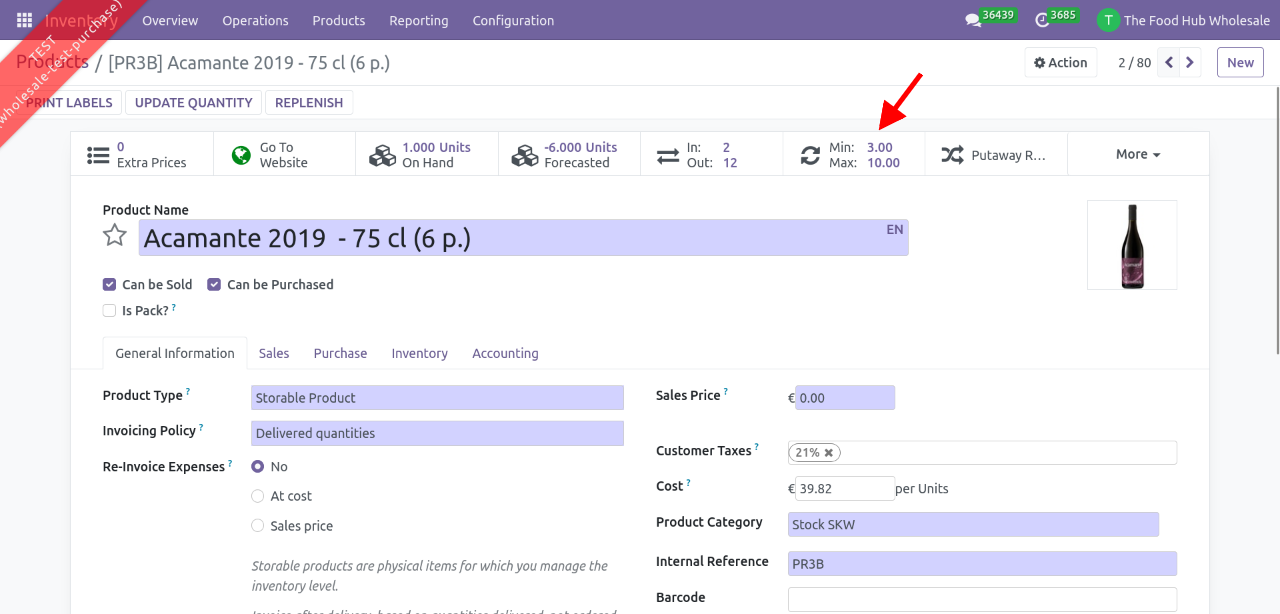Select the At cost radio option

(x=258, y=496)
